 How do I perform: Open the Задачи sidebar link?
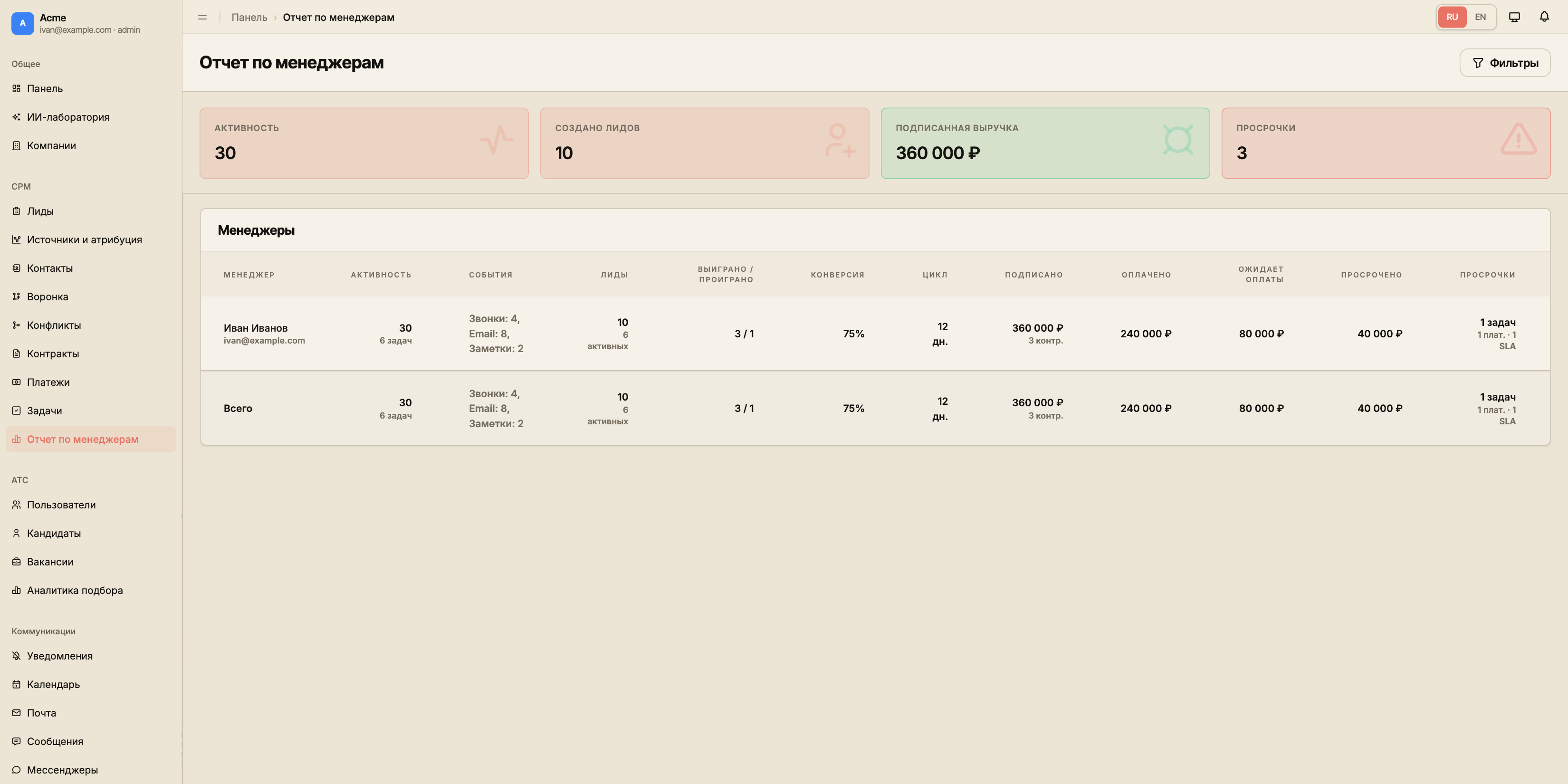pyautogui.click(x=91, y=411)
